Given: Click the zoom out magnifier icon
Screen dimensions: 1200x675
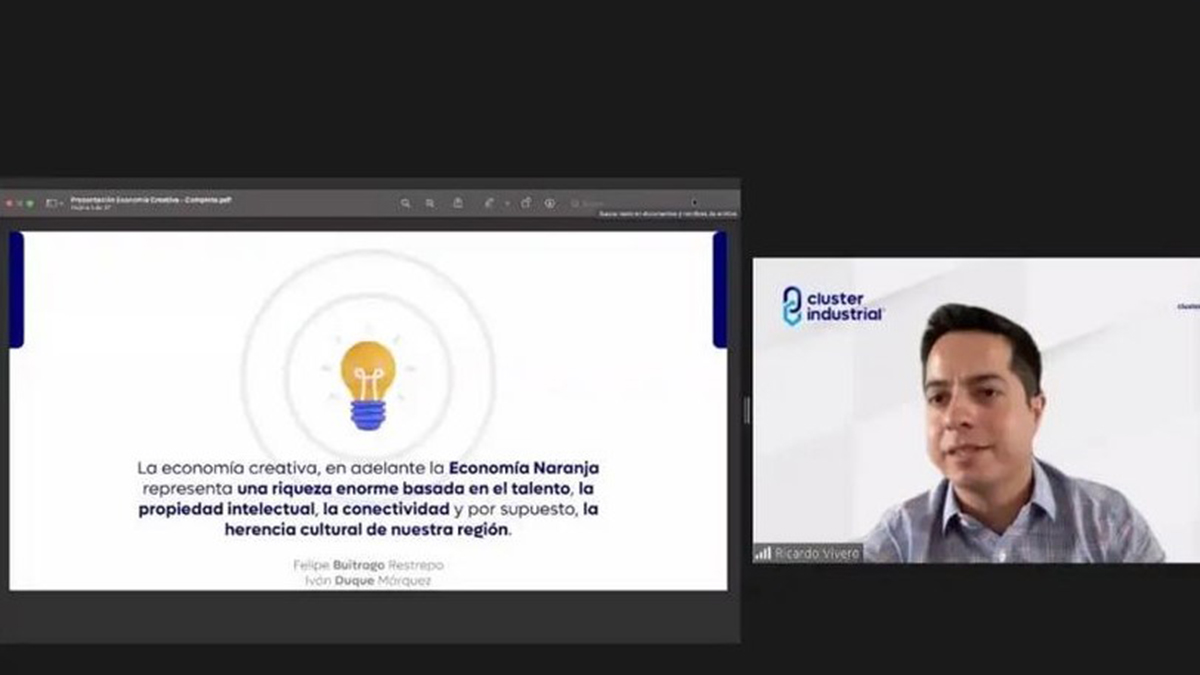Looking at the screenshot, I should tap(406, 203).
